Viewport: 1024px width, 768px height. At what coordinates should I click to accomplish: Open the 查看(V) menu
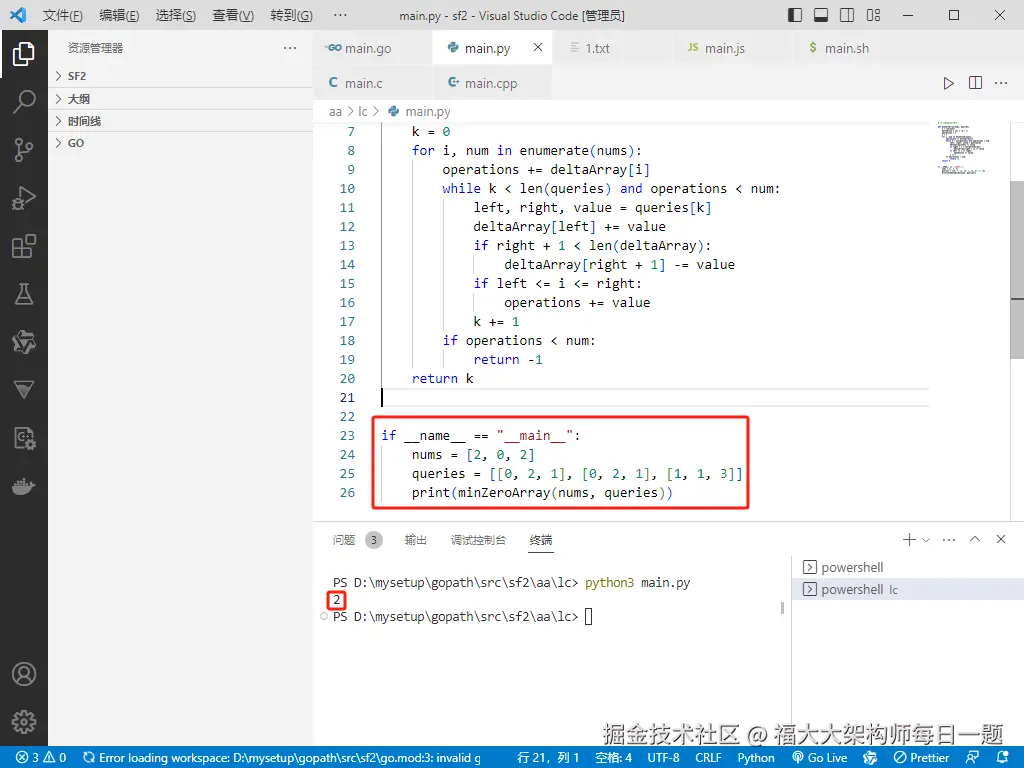(x=233, y=15)
